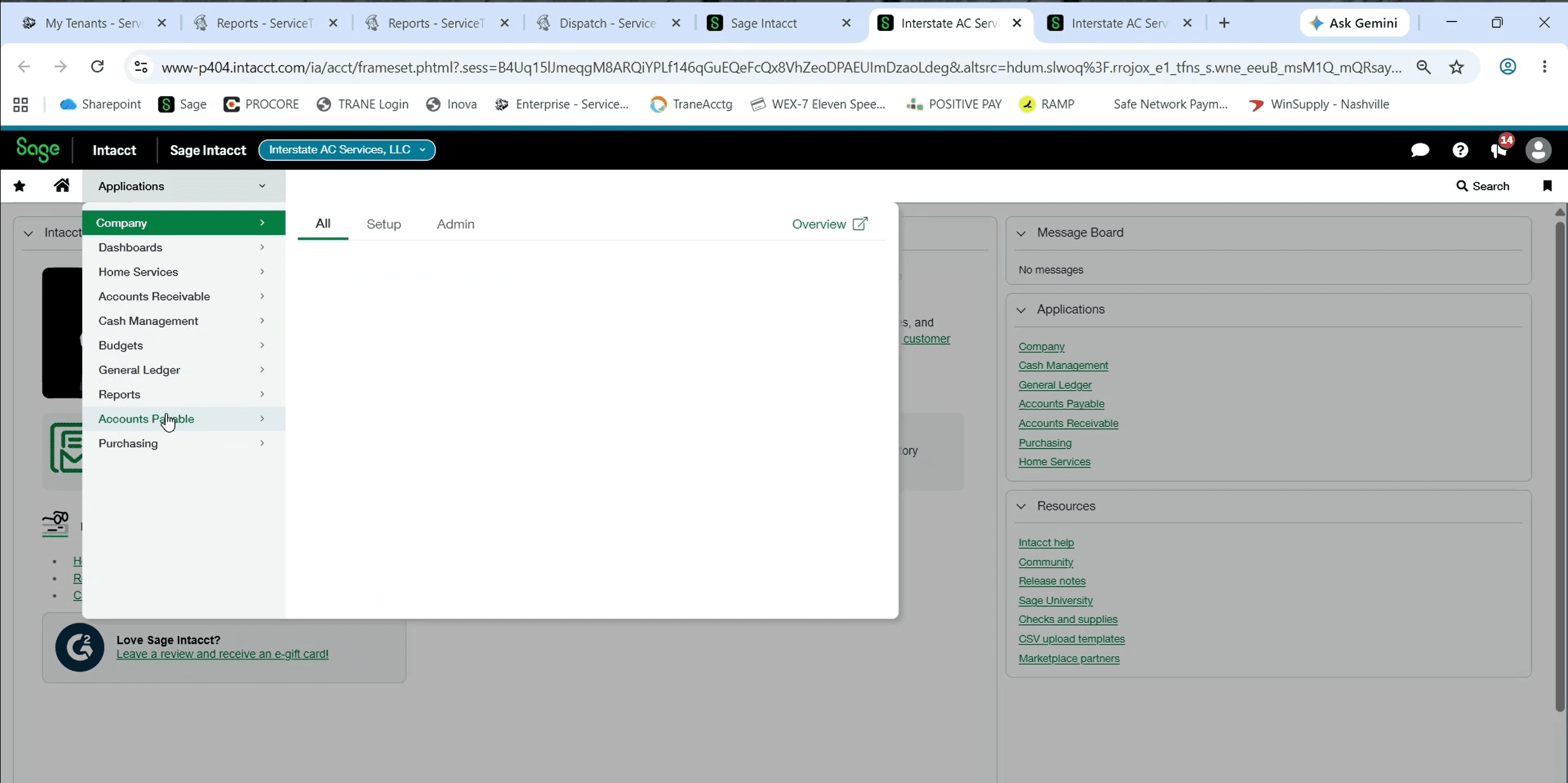Collapse the Resources panel
1568x783 pixels.
pos(1021,506)
